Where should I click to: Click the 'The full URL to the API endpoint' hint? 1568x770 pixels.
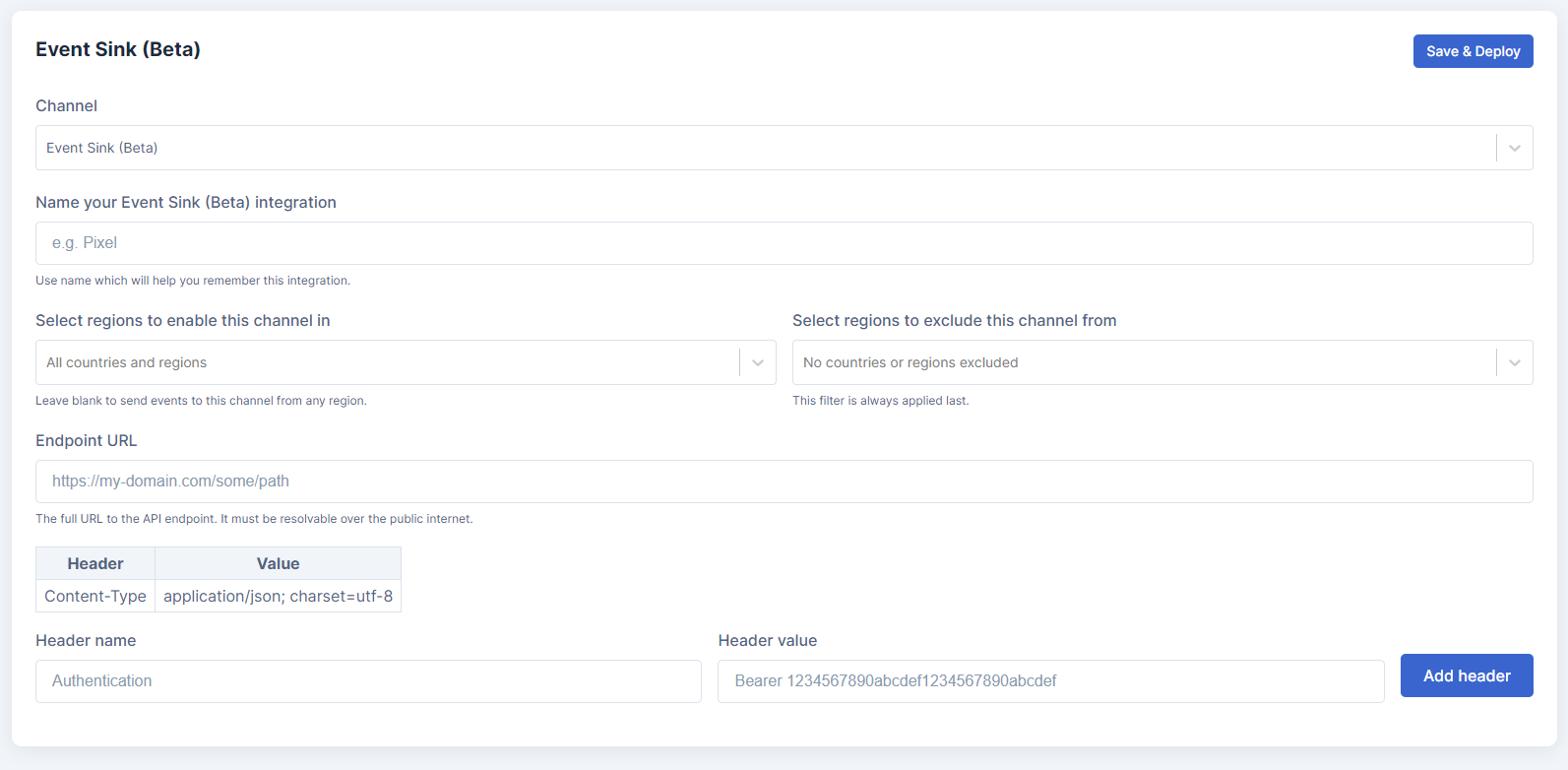(x=254, y=519)
